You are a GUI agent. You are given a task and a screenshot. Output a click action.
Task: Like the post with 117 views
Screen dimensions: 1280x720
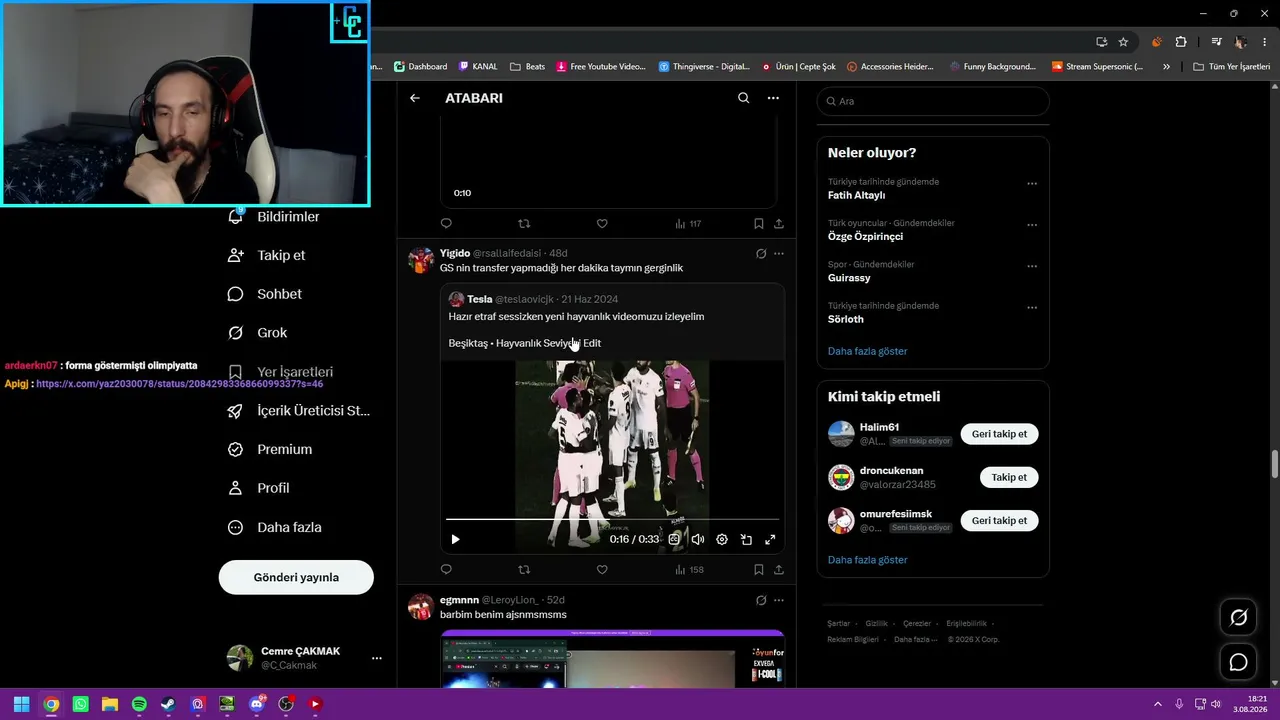click(602, 224)
